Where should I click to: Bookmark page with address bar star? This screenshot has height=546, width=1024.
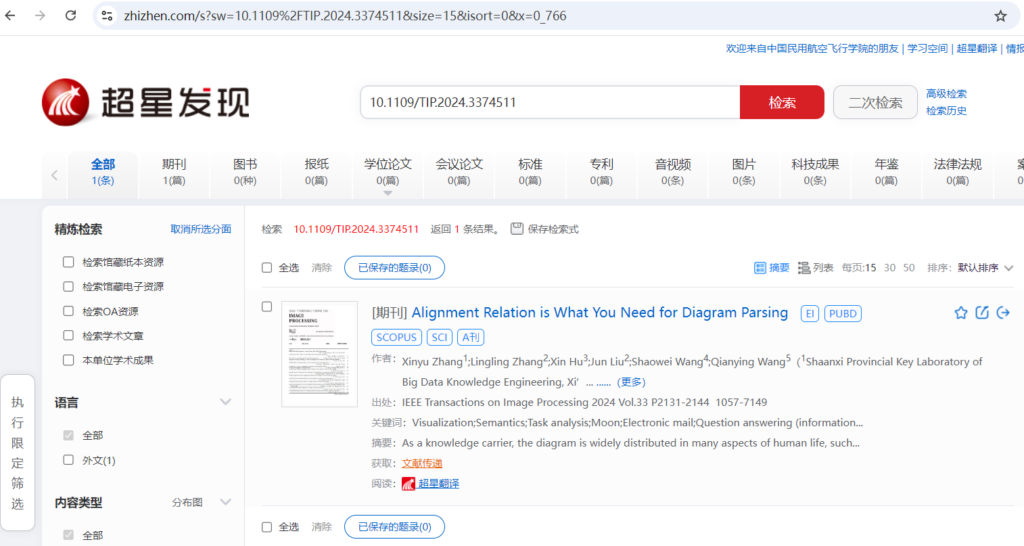[1000, 16]
